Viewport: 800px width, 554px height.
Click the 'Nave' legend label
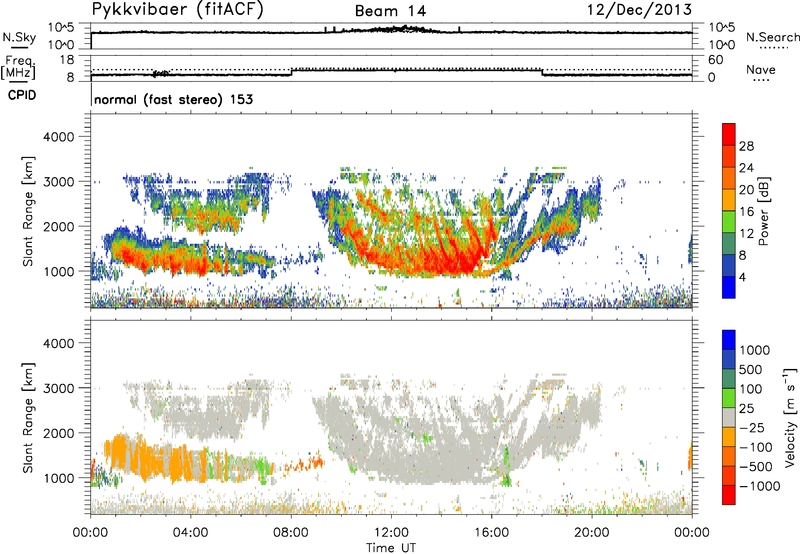[761, 69]
